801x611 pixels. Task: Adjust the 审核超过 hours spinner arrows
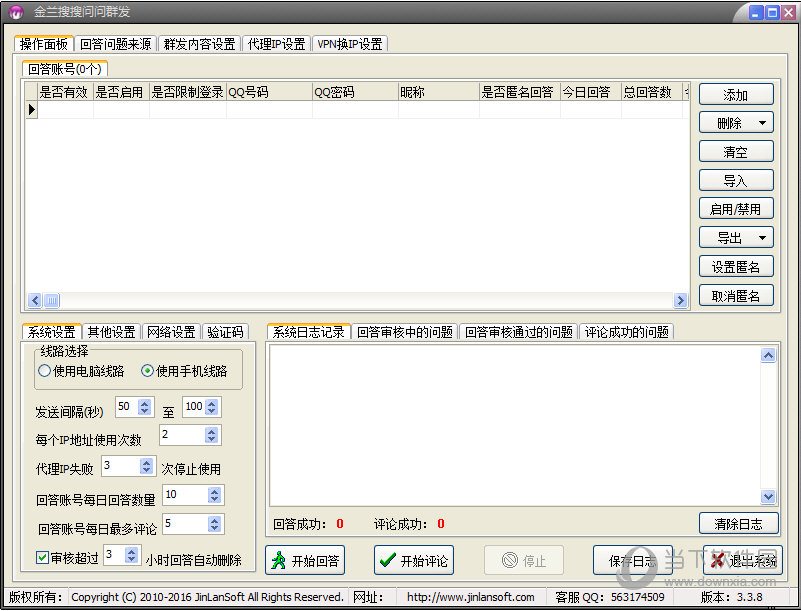[x=131, y=555]
